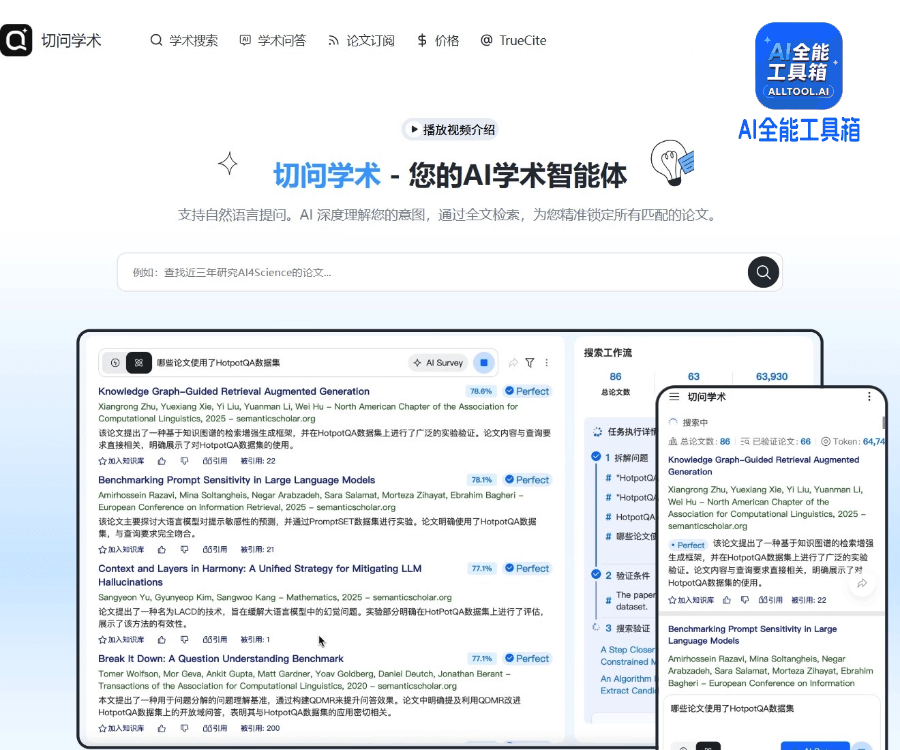Expand step 1 拆解问题 in workflow

coord(626,457)
